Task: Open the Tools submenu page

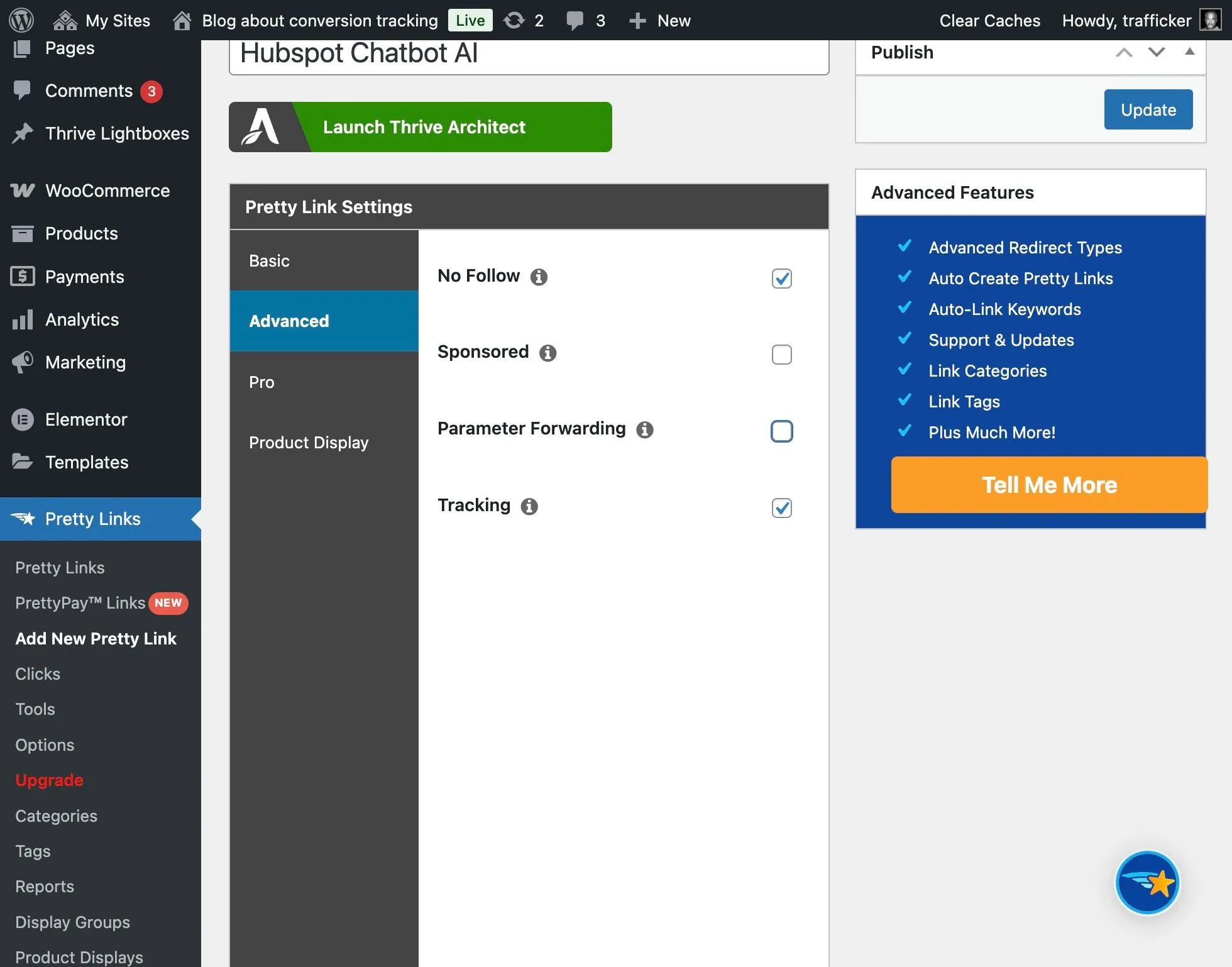Action: pos(35,709)
